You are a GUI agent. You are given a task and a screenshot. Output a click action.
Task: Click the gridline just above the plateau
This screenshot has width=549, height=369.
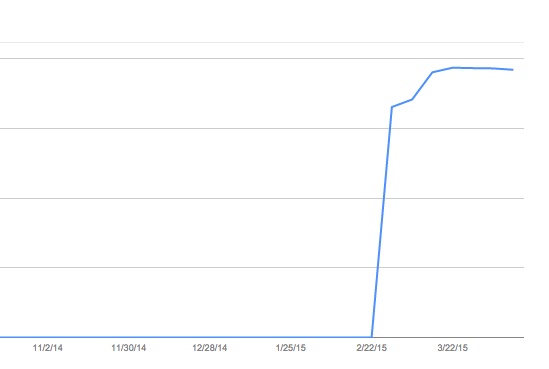coord(262,58)
